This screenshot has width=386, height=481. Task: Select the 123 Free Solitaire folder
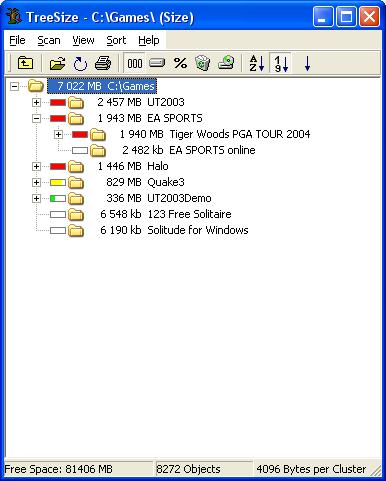click(189, 214)
